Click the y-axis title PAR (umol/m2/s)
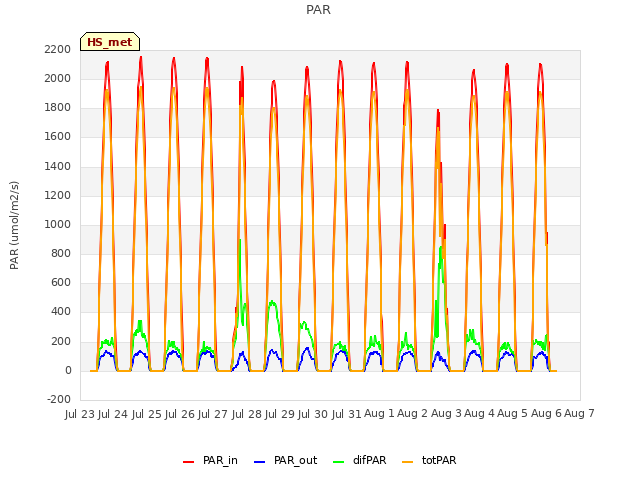The image size is (640, 480). pos(14,225)
